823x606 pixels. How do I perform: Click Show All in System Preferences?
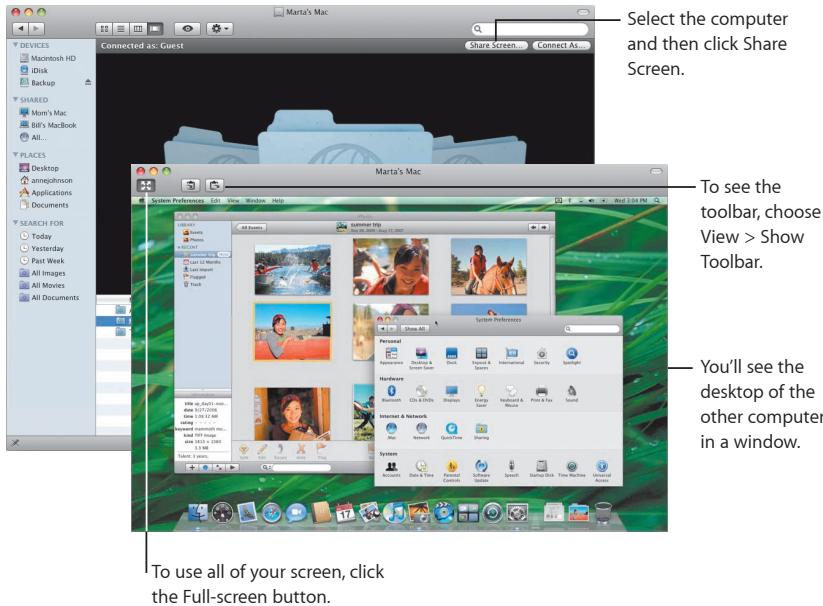[x=415, y=328]
